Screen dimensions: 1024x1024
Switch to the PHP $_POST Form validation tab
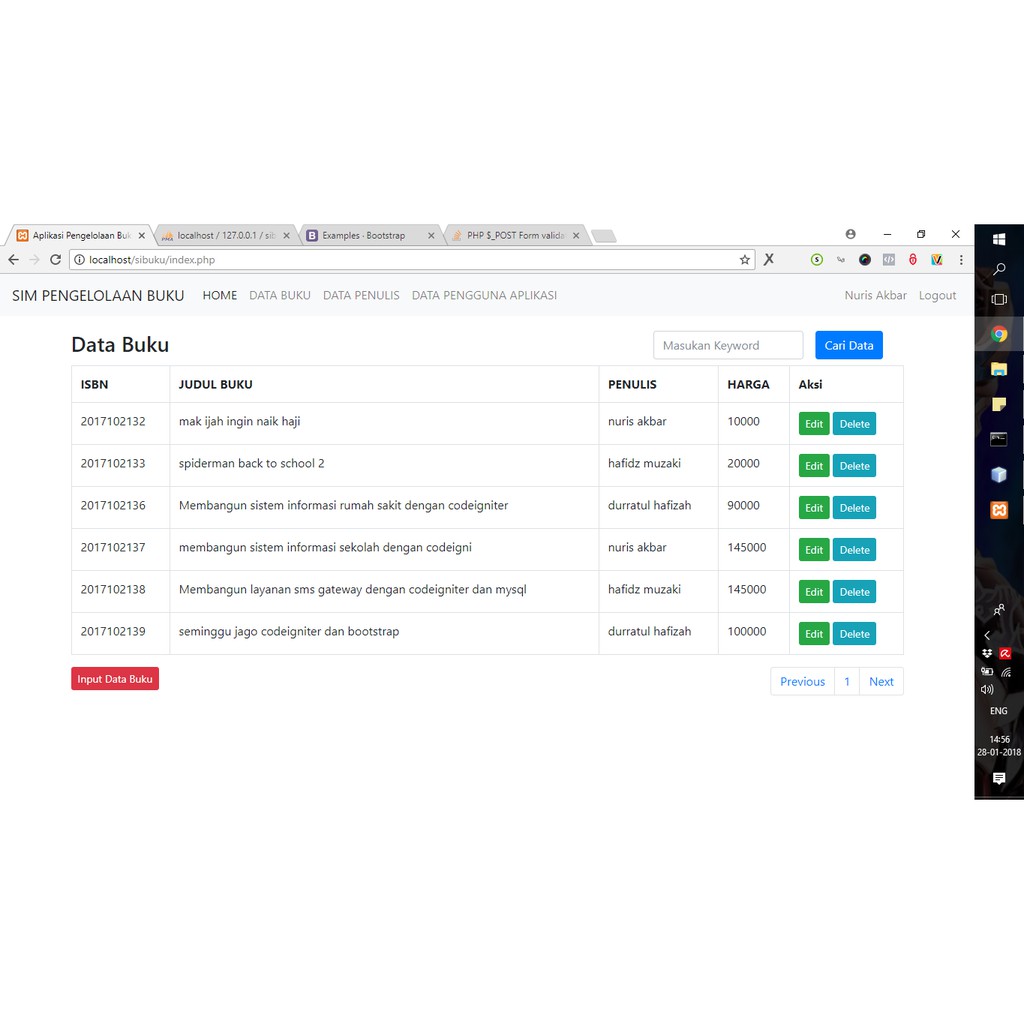click(515, 236)
